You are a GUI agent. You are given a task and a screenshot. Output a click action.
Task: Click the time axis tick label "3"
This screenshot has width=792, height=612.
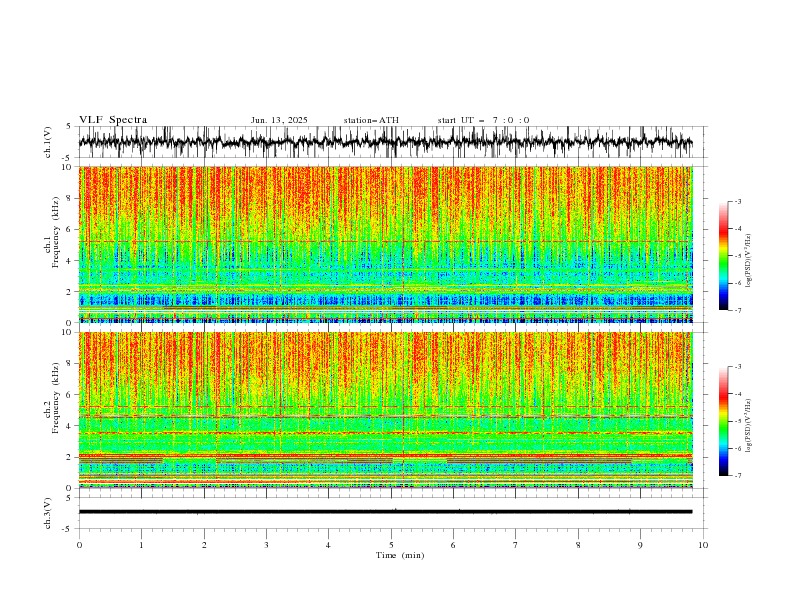tap(266, 545)
